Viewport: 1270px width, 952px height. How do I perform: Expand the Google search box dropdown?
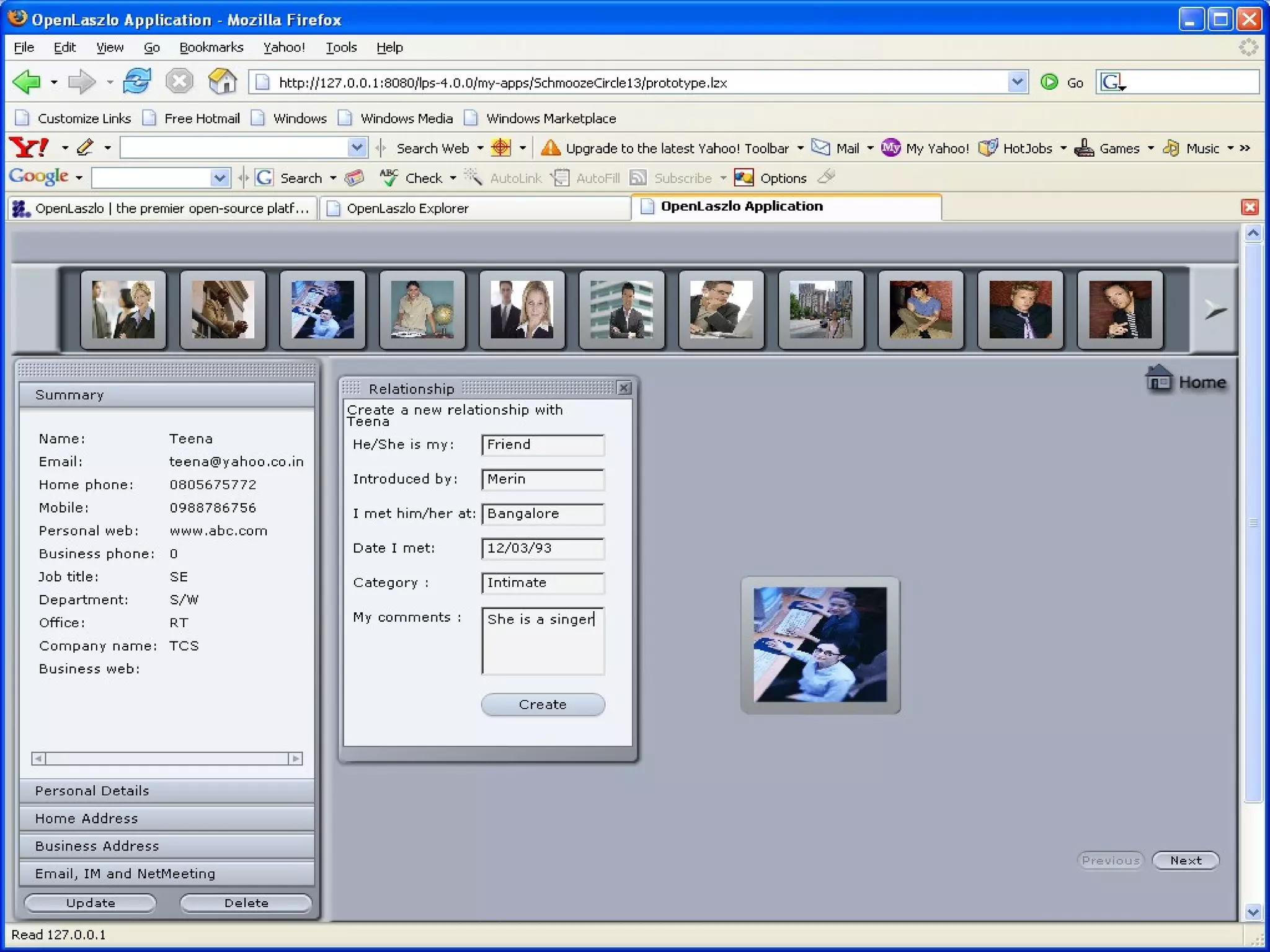click(x=220, y=178)
